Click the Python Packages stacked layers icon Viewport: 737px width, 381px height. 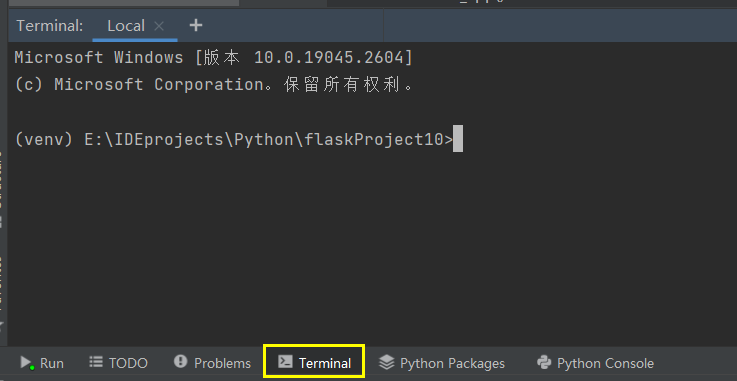[x=386, y=362]
